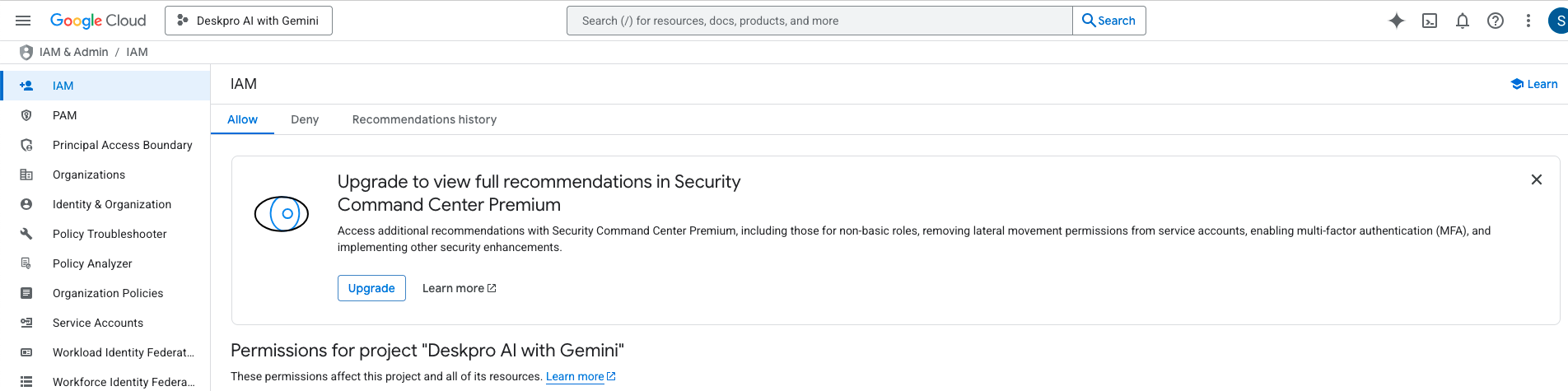Open Gemini AI assistant sparkle icon

click(1396, 21)
